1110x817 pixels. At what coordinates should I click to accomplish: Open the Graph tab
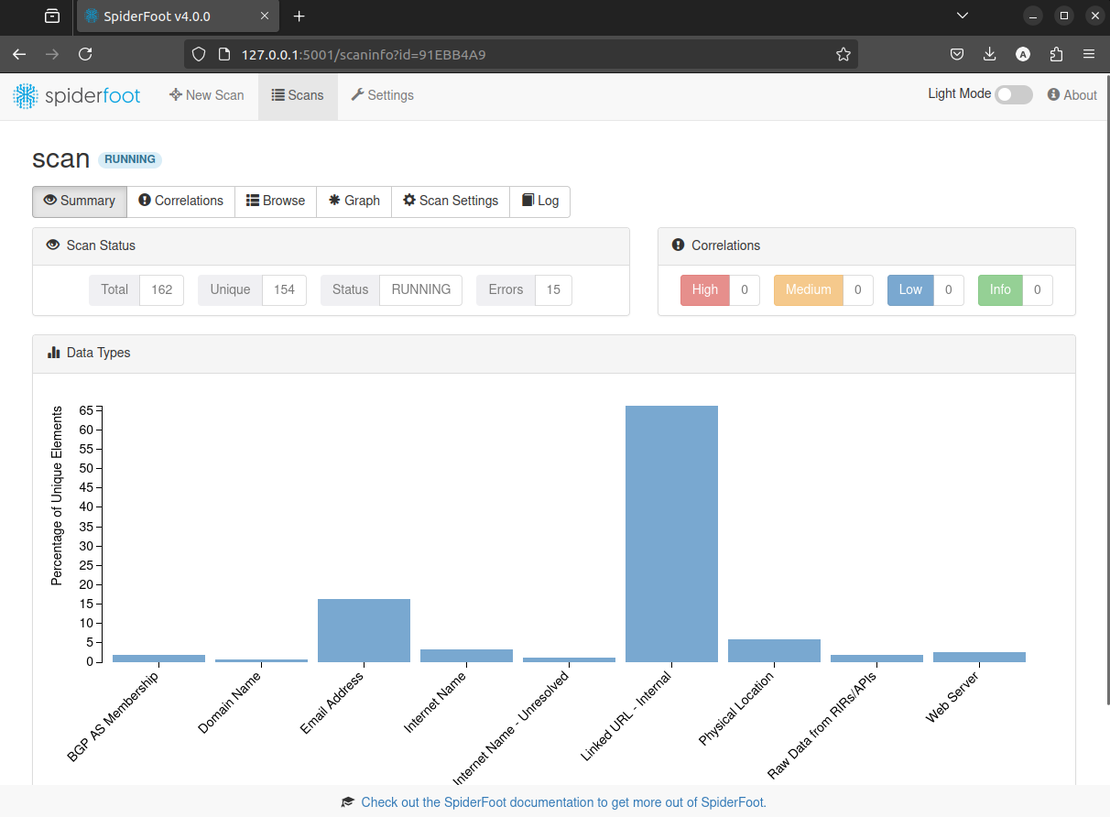point(354,201)
